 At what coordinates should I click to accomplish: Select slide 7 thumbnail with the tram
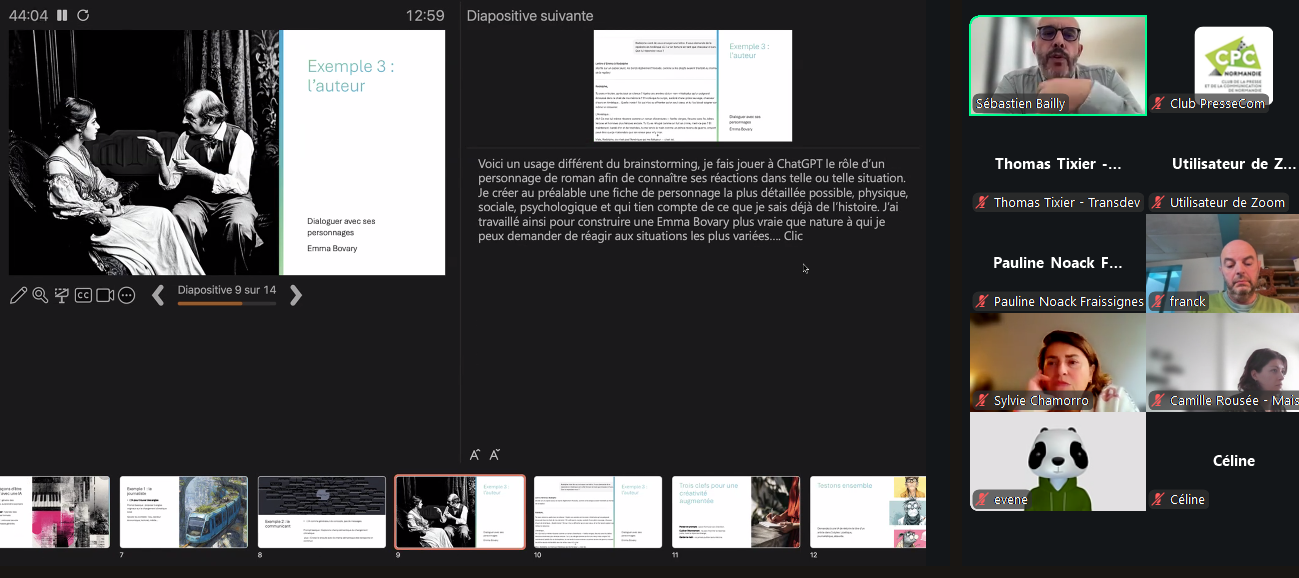pyautogui.click(x=183, y=511)
